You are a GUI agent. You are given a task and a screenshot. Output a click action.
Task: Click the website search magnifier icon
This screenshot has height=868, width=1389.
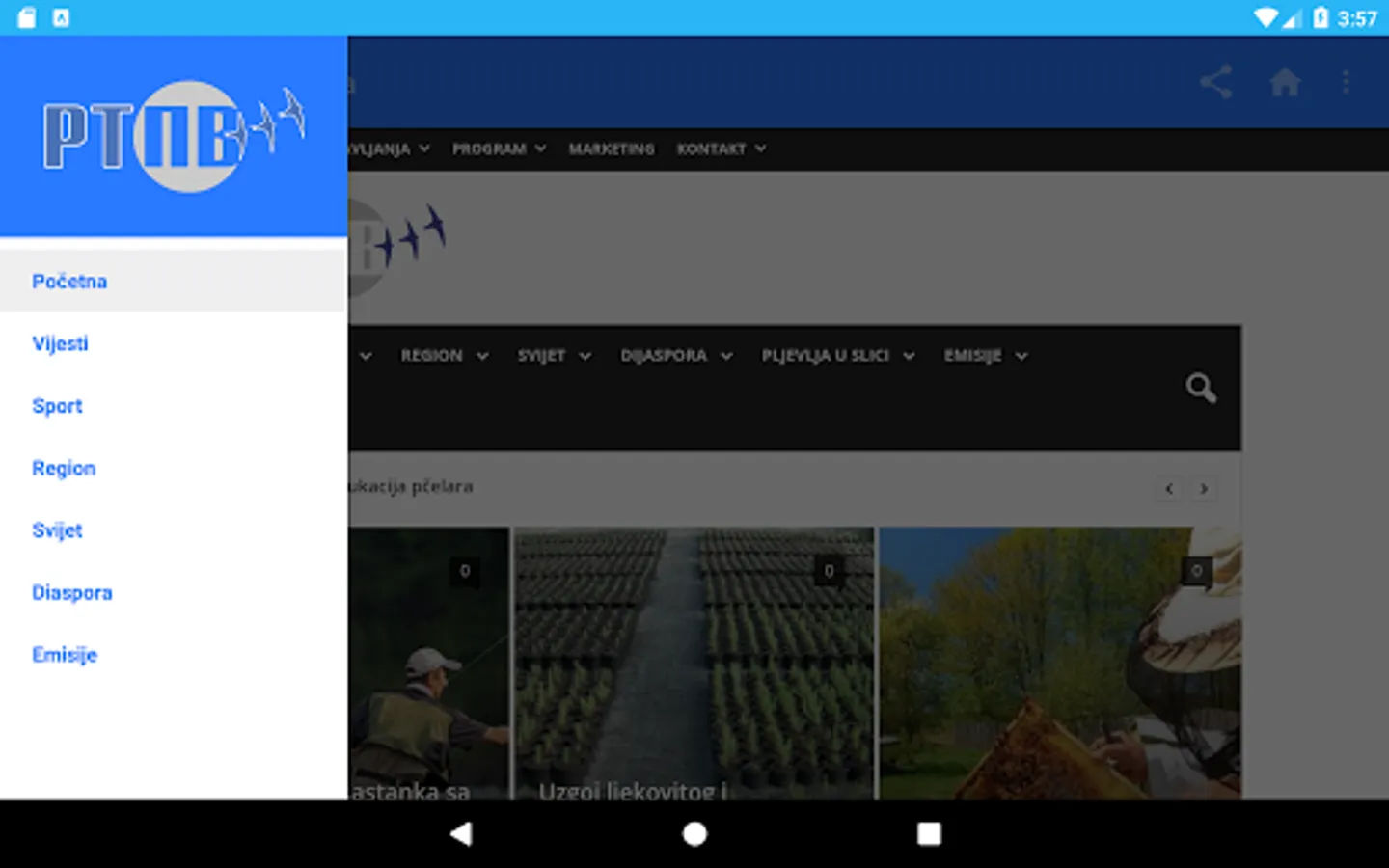[x=1201, y=388]
